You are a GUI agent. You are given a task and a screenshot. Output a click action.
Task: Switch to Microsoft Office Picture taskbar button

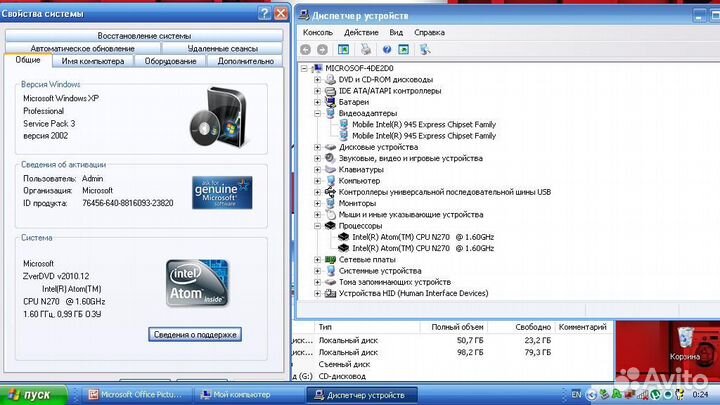point(137,395)
